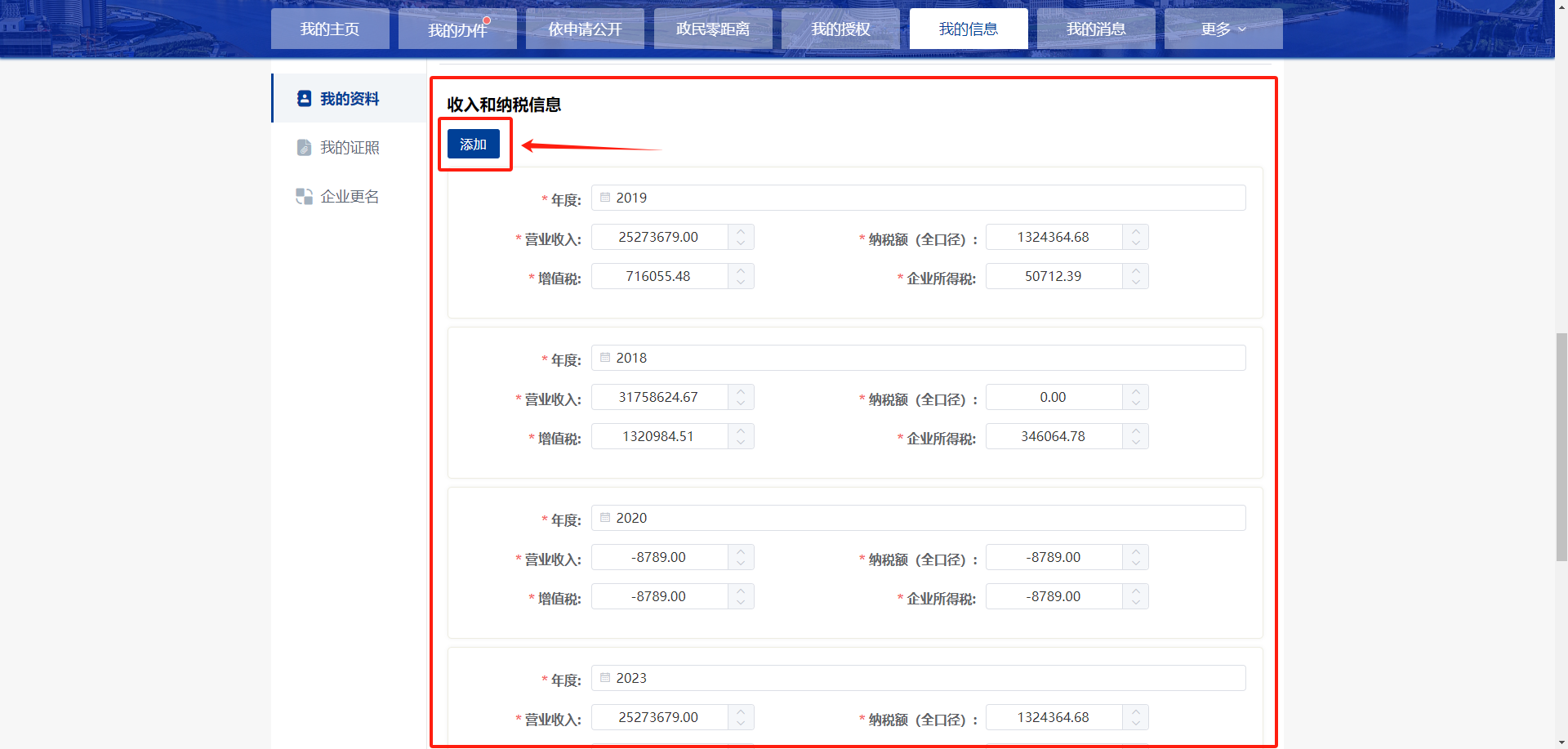Decrease 2018 企业所得税 with down arrow
Screen dimensions: 1568x749
coord(1136,443)
